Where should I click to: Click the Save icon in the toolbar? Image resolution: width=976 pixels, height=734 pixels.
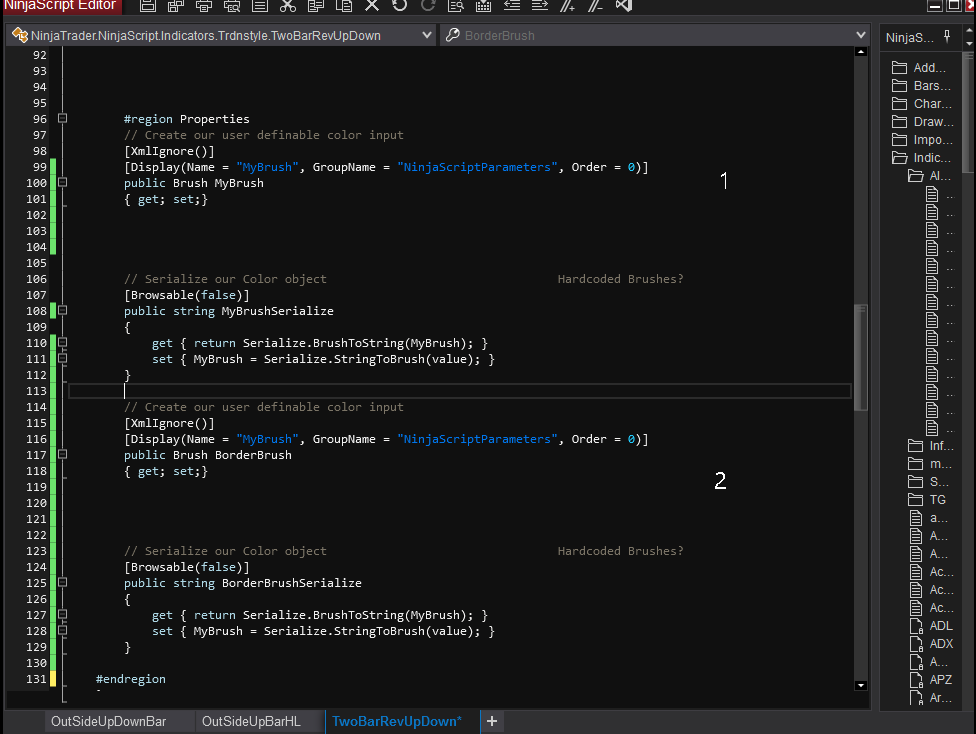pos(147,6)
